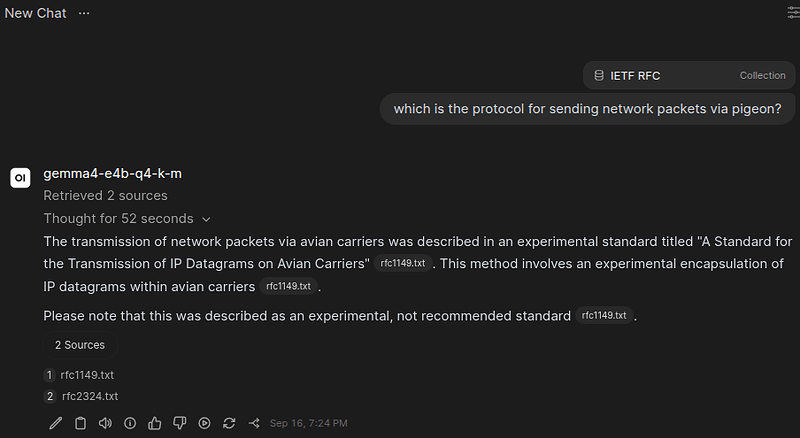This screenshot has height=438, width=800.
Task: Edit the response with the pencil icon
Action: click(x=56, y=423)
